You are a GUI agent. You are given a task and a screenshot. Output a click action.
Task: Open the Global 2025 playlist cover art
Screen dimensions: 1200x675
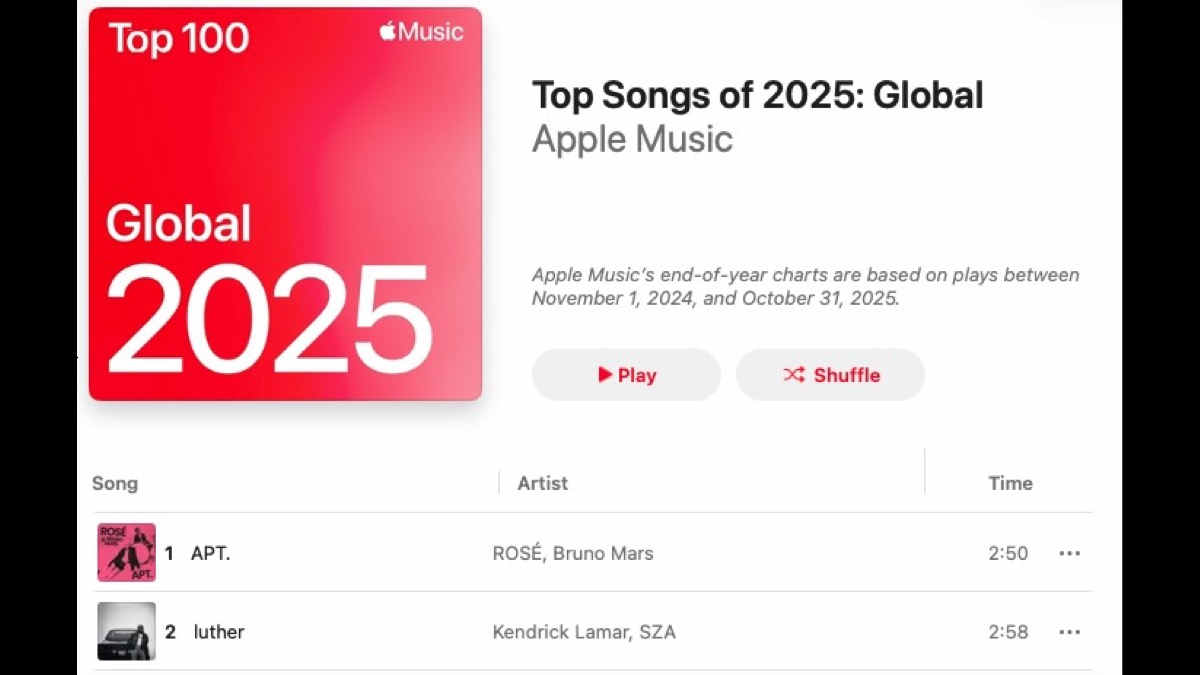click(285, 204)
